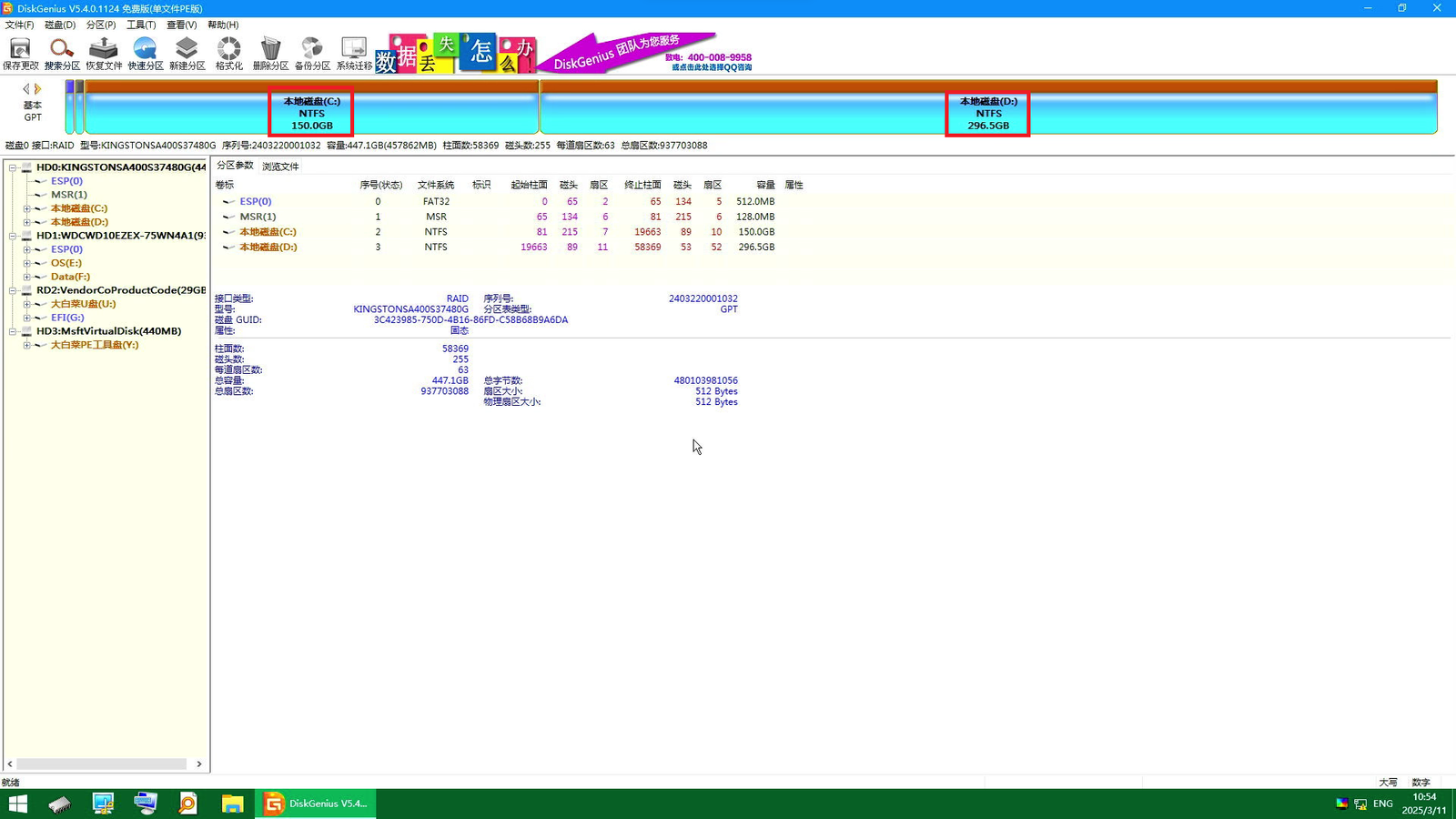Click the HD1 WDC disk drive icon in the tree
Image resolution: width=1456 pixels, height=819 pixels.
(x=27, y=236)
